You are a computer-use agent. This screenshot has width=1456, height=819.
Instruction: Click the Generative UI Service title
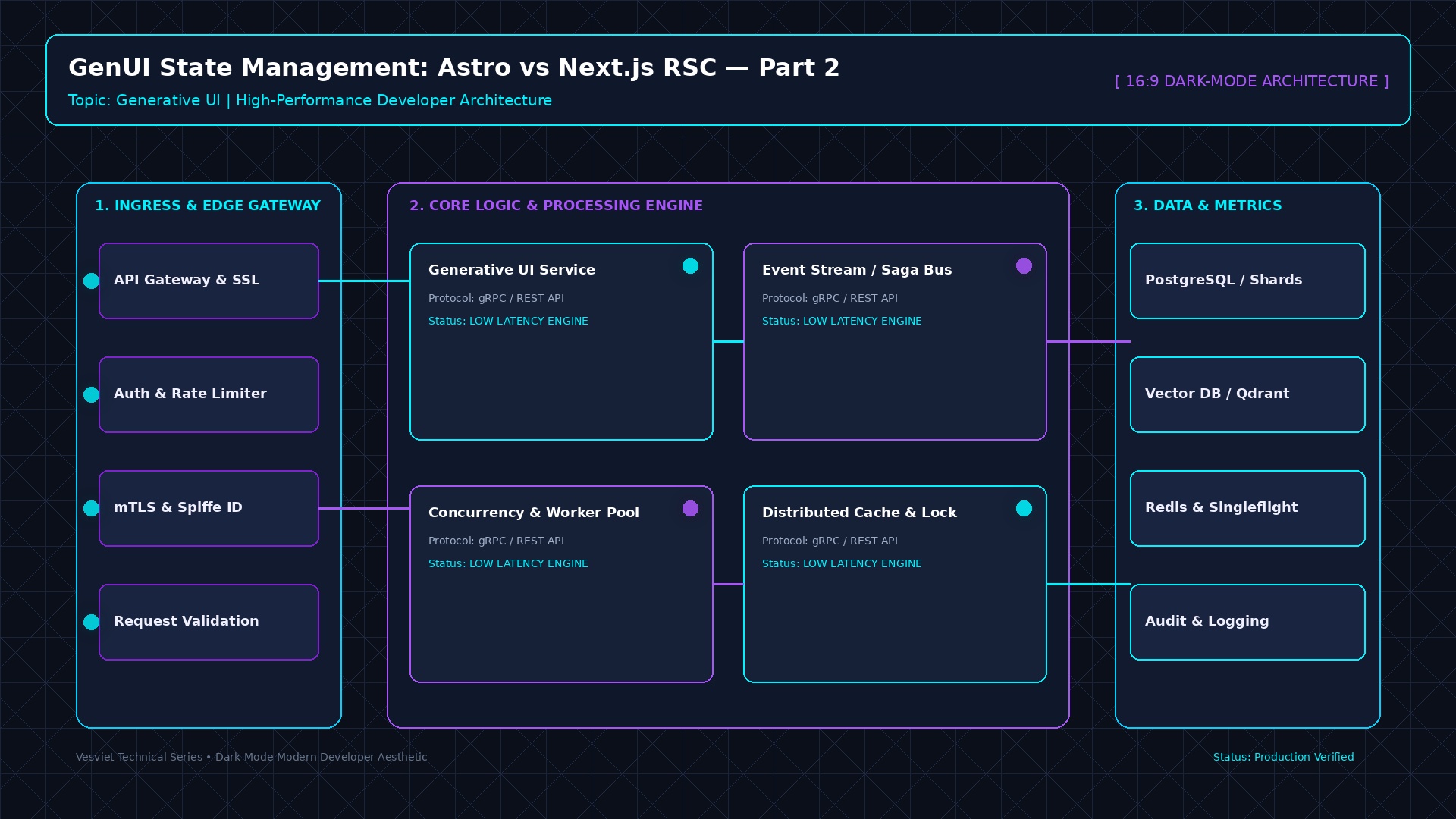(512, 270)
